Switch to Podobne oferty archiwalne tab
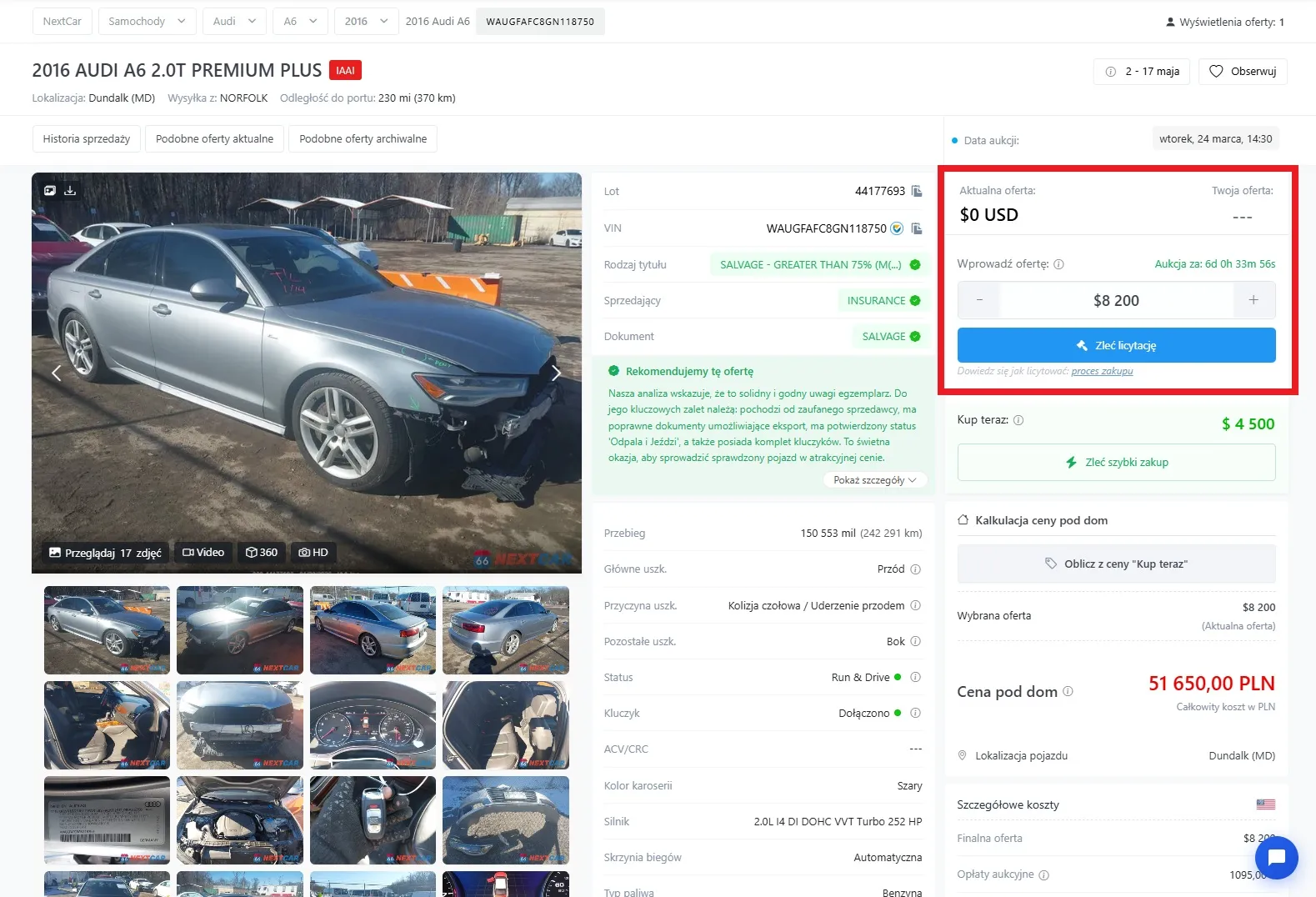Screen dimensions: 1316x897 (363, 139)
